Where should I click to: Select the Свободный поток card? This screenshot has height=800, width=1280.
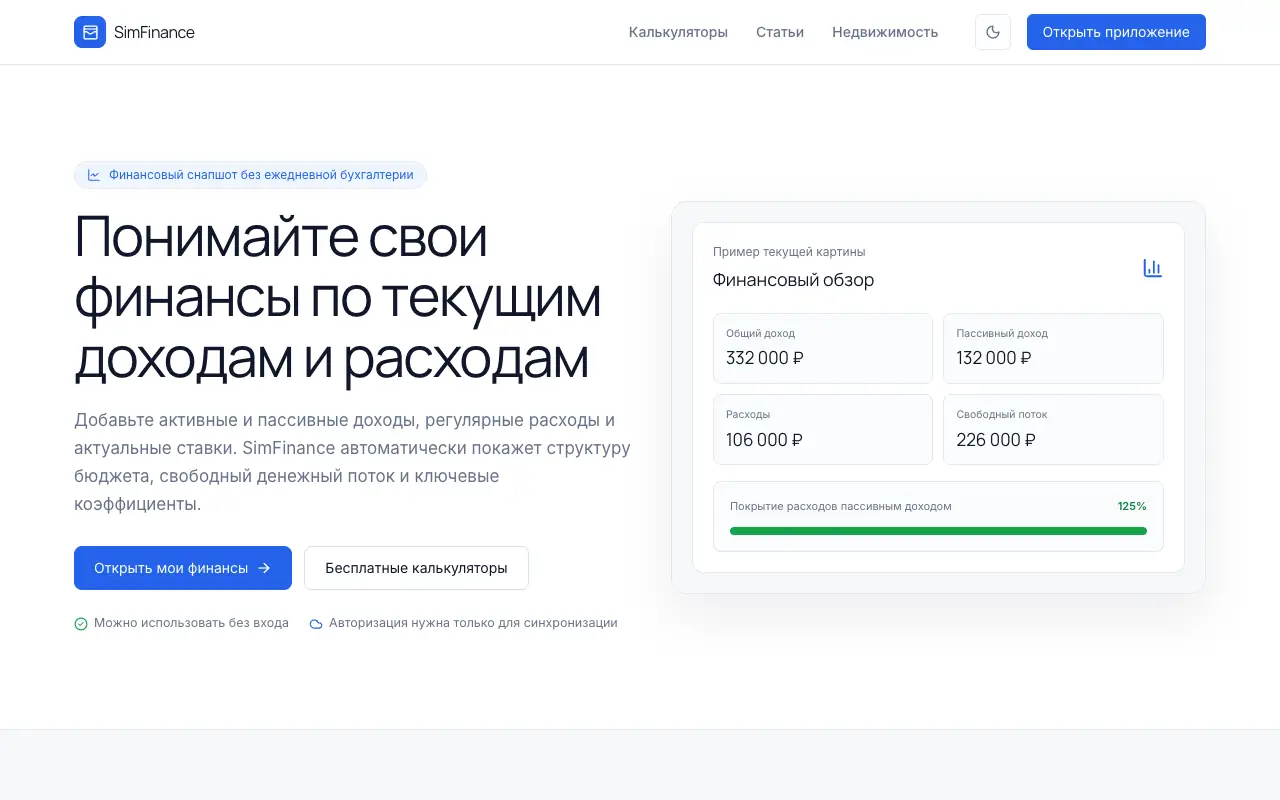[x=1053, y=429]
